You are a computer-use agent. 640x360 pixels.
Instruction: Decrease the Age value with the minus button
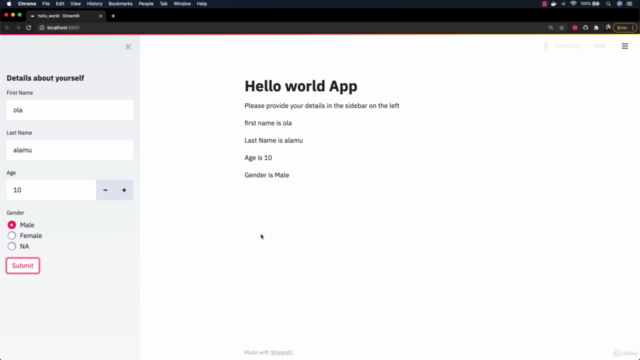105,190
